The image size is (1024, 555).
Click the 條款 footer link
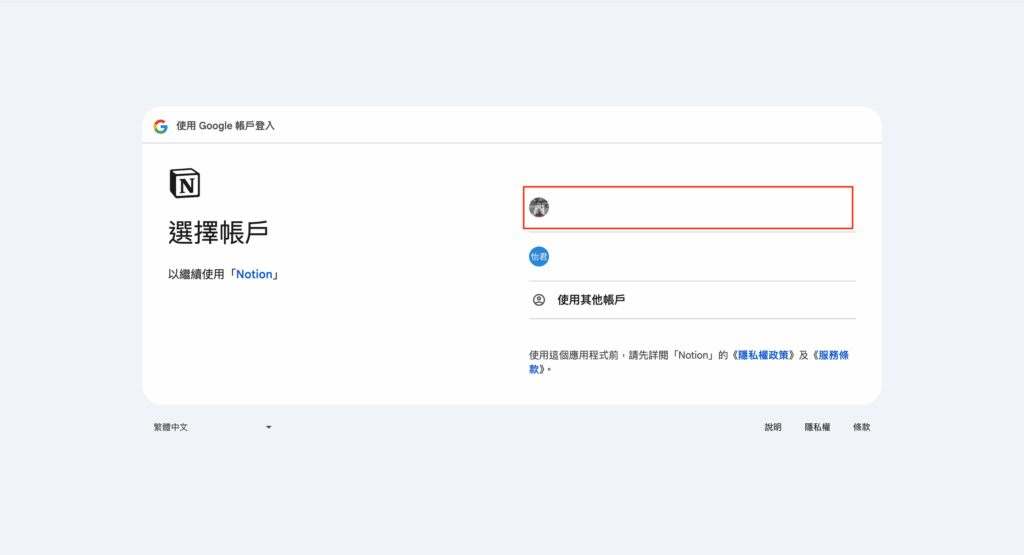coord(861,427)
